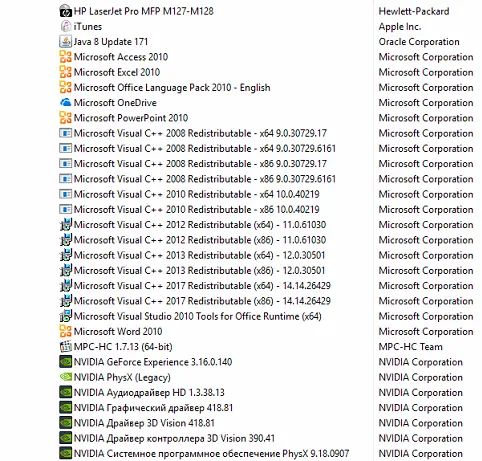The height and width of the screenshot is (461, 482).
Task: Select the Java 8 Update 171 icon
Action: click(x=65, y=42)
